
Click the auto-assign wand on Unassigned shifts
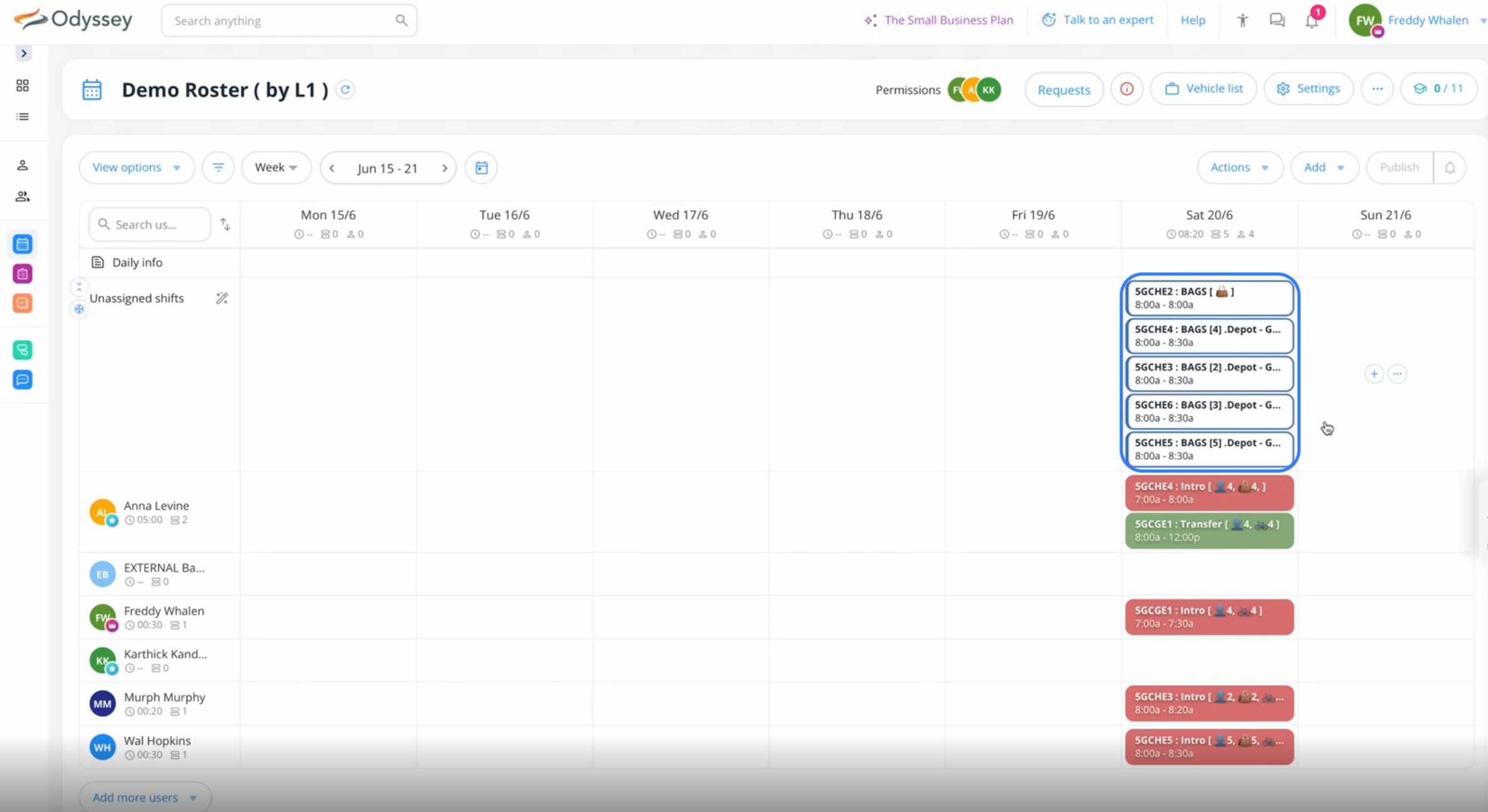[x=222, y=298]
